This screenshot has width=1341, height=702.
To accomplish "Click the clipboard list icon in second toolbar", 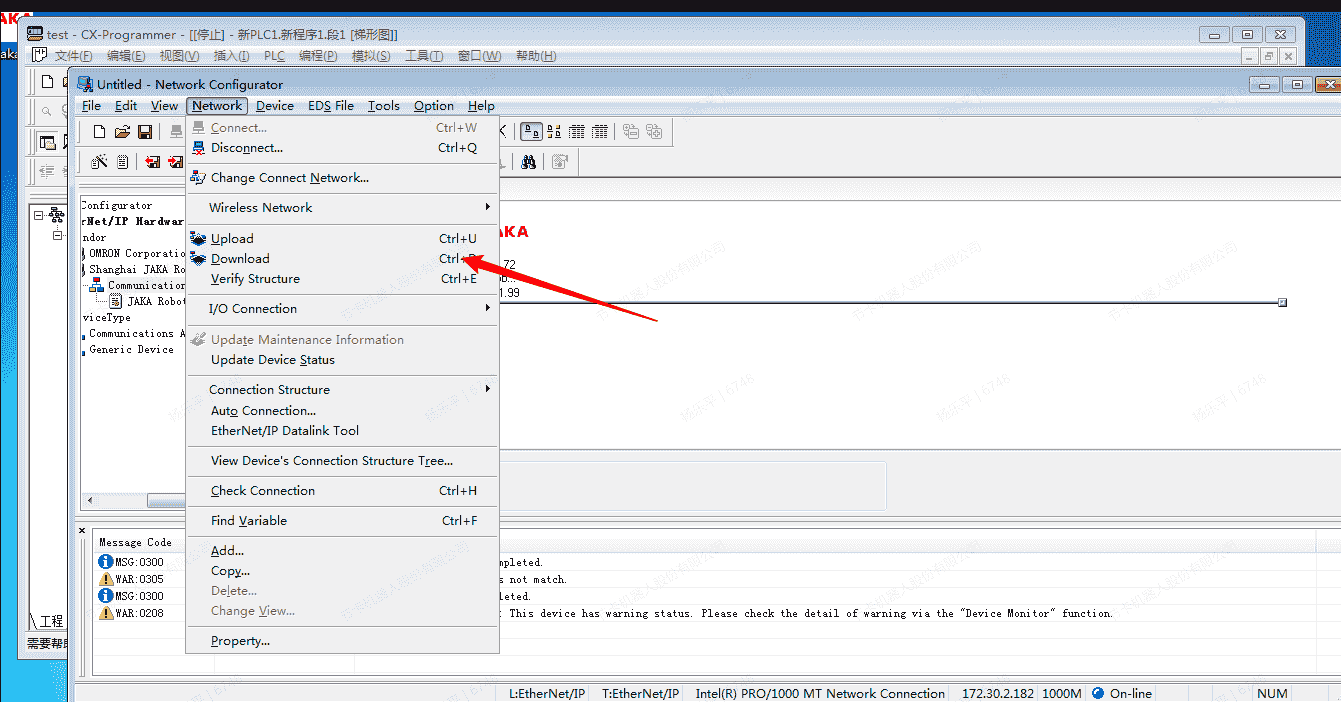I will [122, 162].
